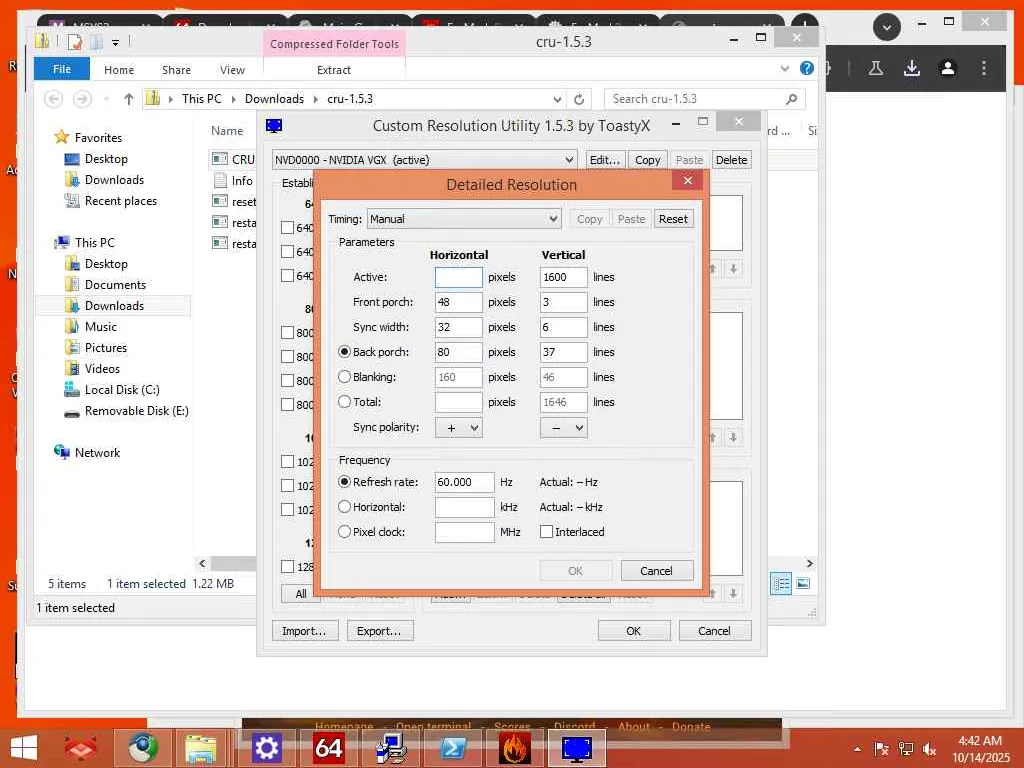Click the Action Center flag tray icon
Image resolution: width=1024 pixels, height=768 pixels.
tap(881, 749)
